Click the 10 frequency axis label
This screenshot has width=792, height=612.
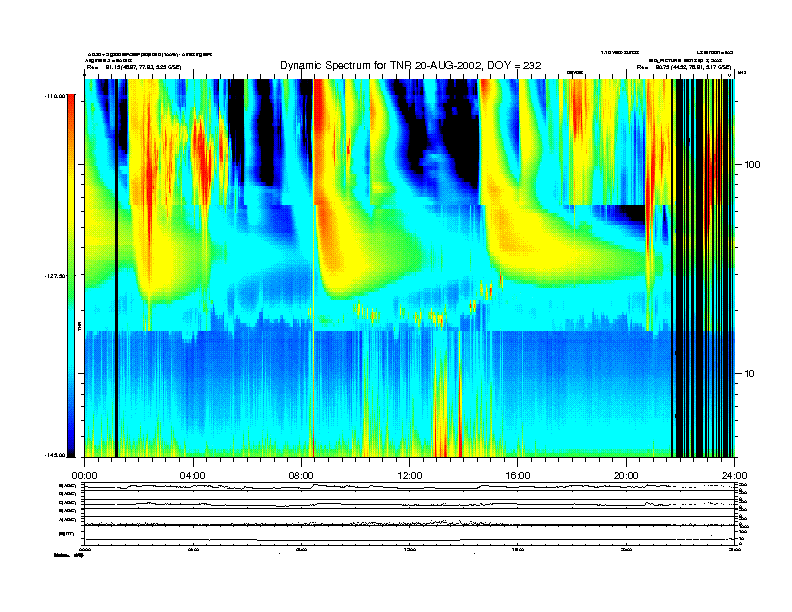point(750,374)
